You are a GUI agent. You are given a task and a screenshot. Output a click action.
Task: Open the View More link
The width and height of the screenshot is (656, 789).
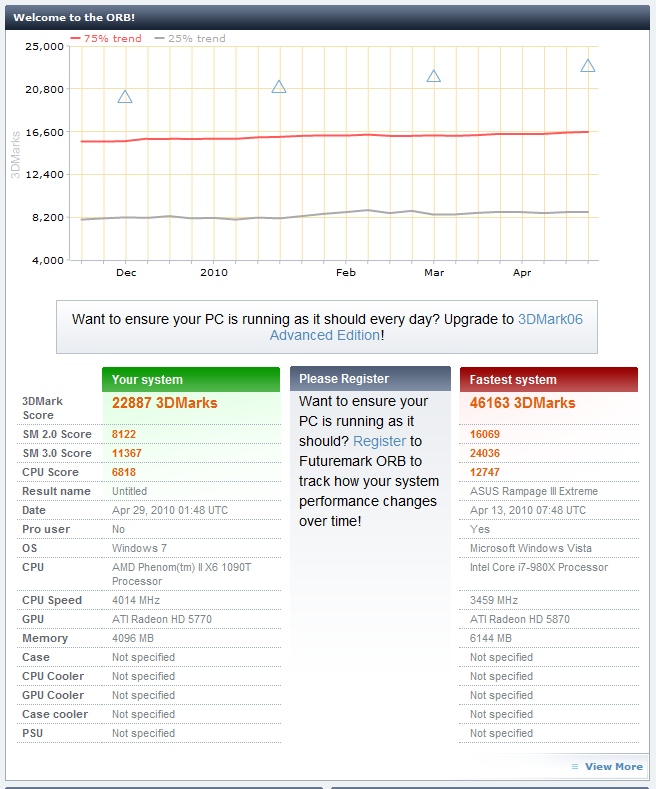click(614, 766)
